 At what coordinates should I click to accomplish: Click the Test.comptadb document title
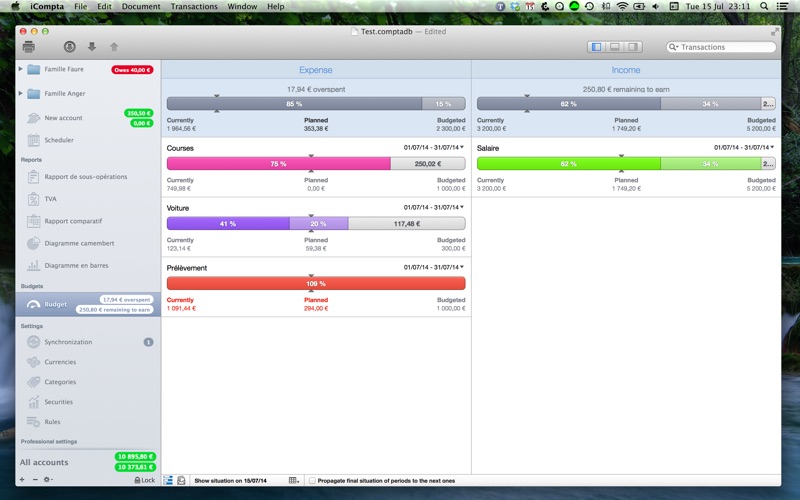[386, 32]
